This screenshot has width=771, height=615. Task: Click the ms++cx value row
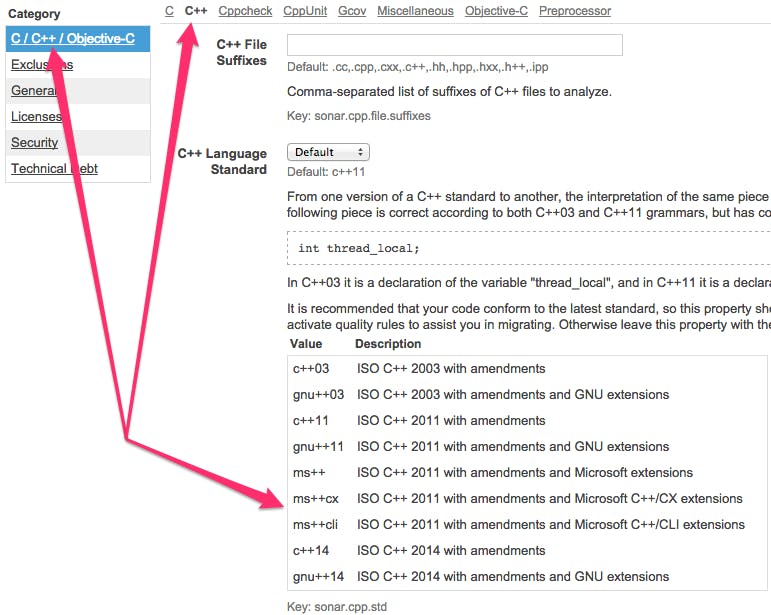[x=527, y=498]
